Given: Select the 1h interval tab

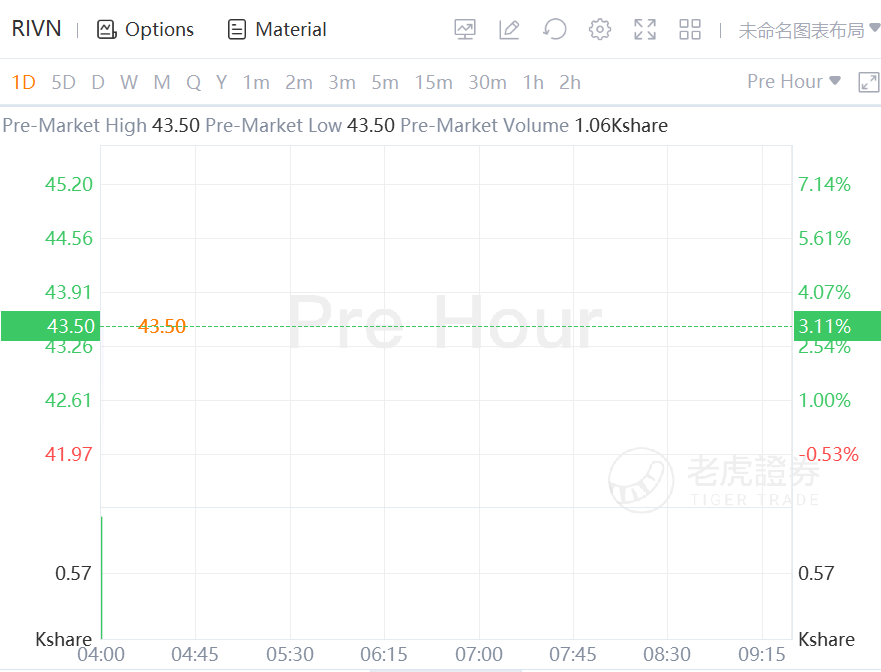Looking at the screenshot, I should click(533, 83).
